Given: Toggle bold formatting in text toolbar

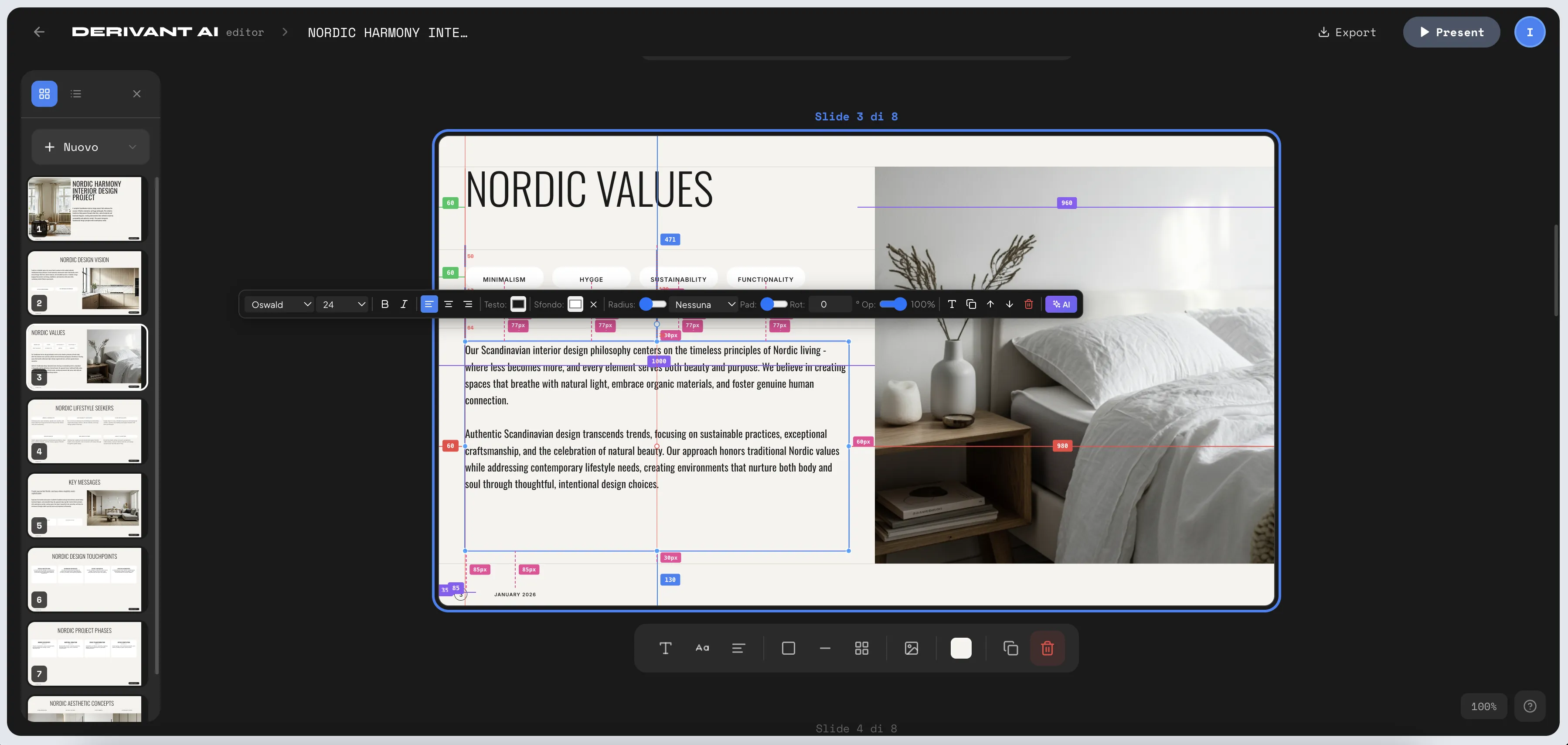Looking at the screenshot, I should pos(384,304).
